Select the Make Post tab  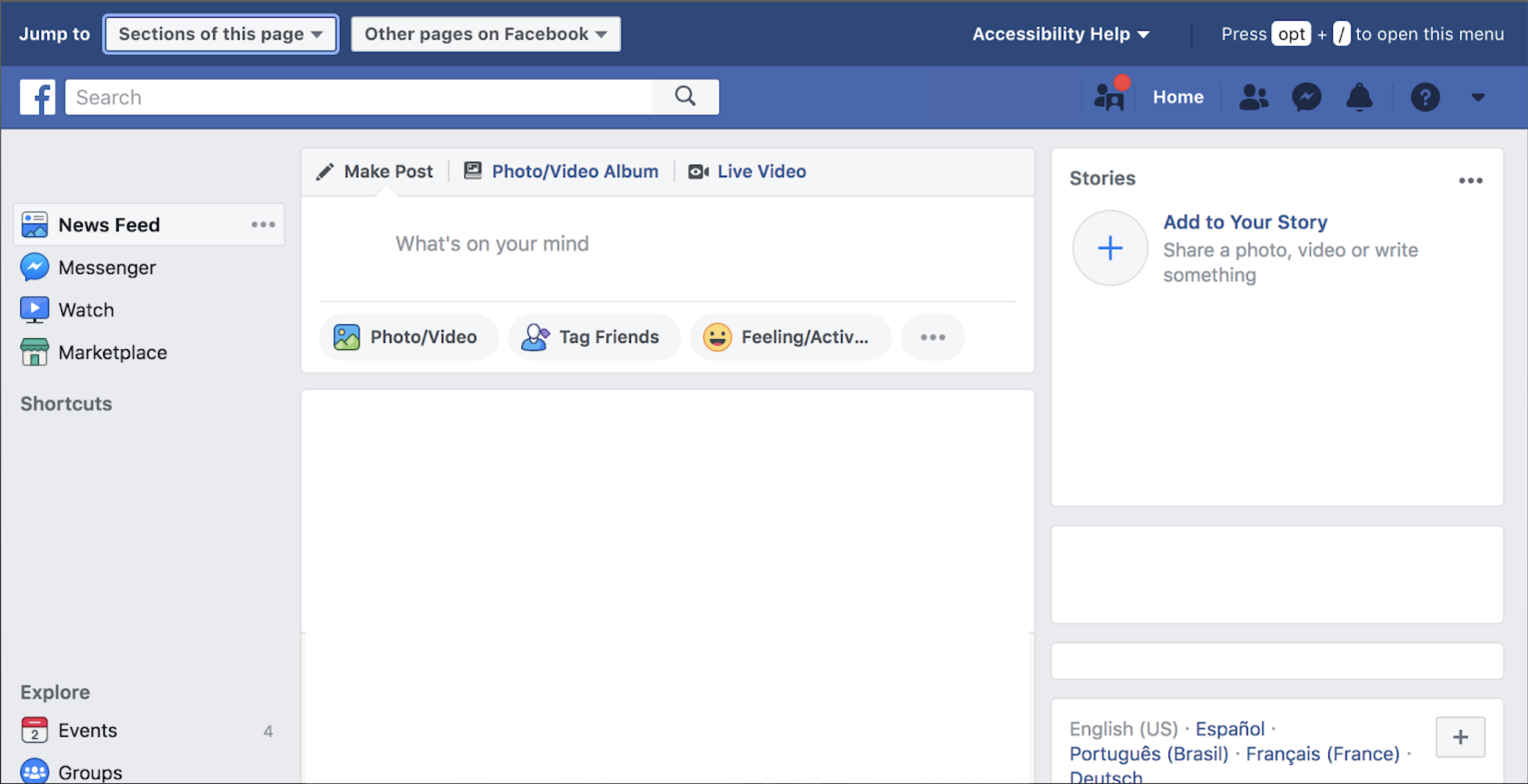click(374, 172)
